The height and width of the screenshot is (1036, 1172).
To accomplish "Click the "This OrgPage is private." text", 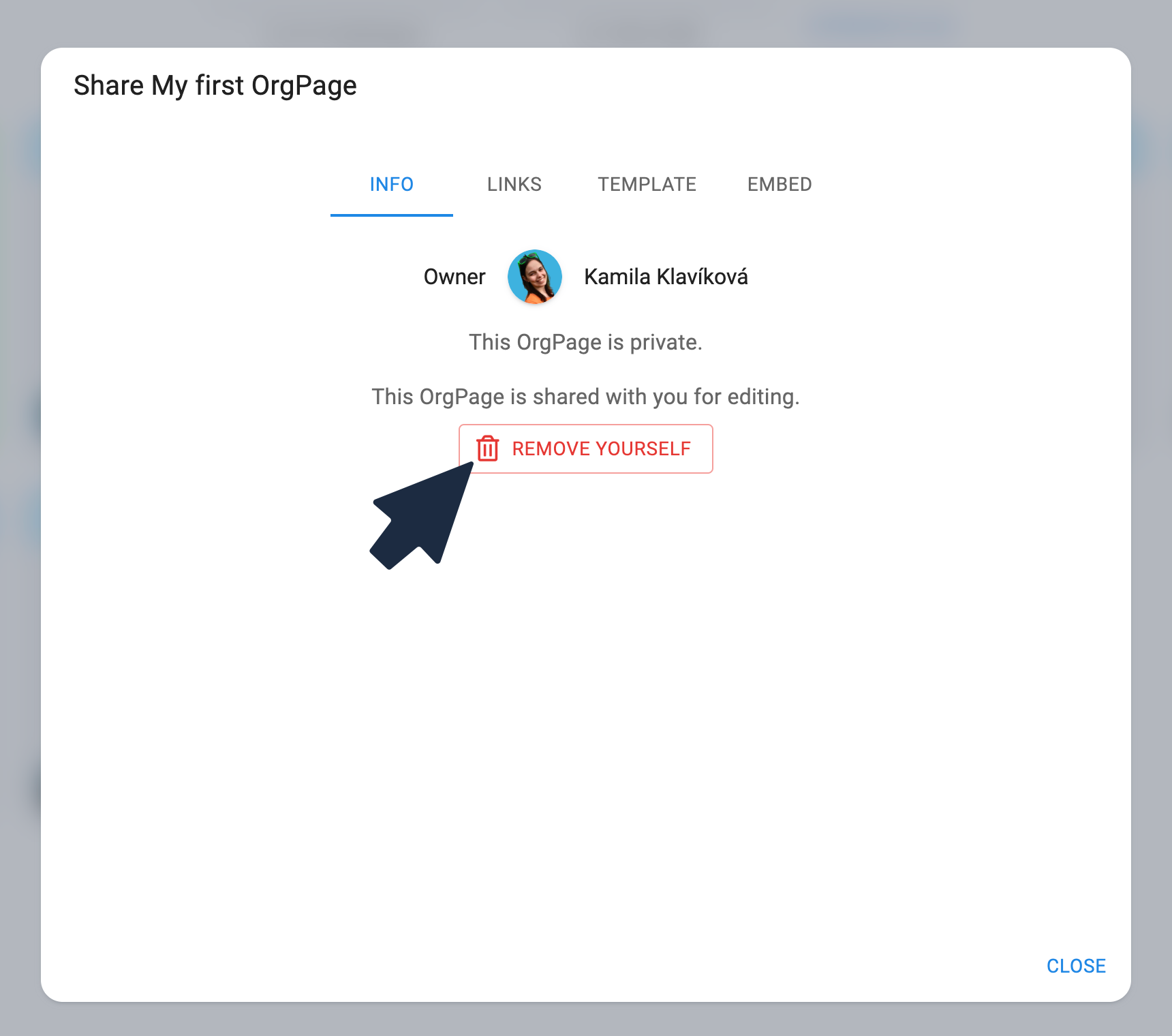I will tap(585, 342).
